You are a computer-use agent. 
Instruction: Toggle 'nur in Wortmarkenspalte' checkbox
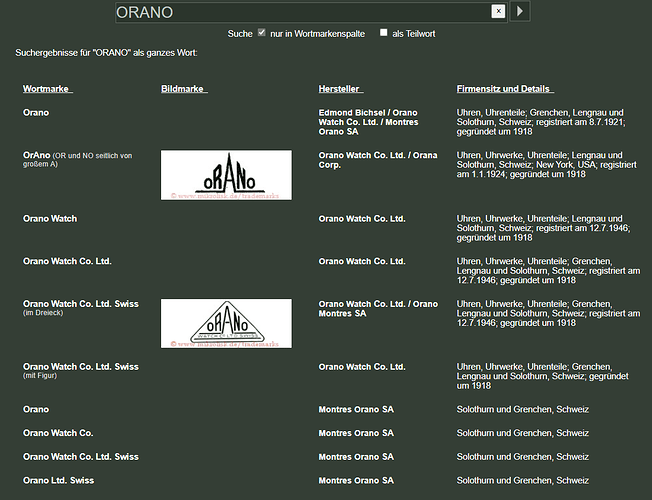click(262, 32)
